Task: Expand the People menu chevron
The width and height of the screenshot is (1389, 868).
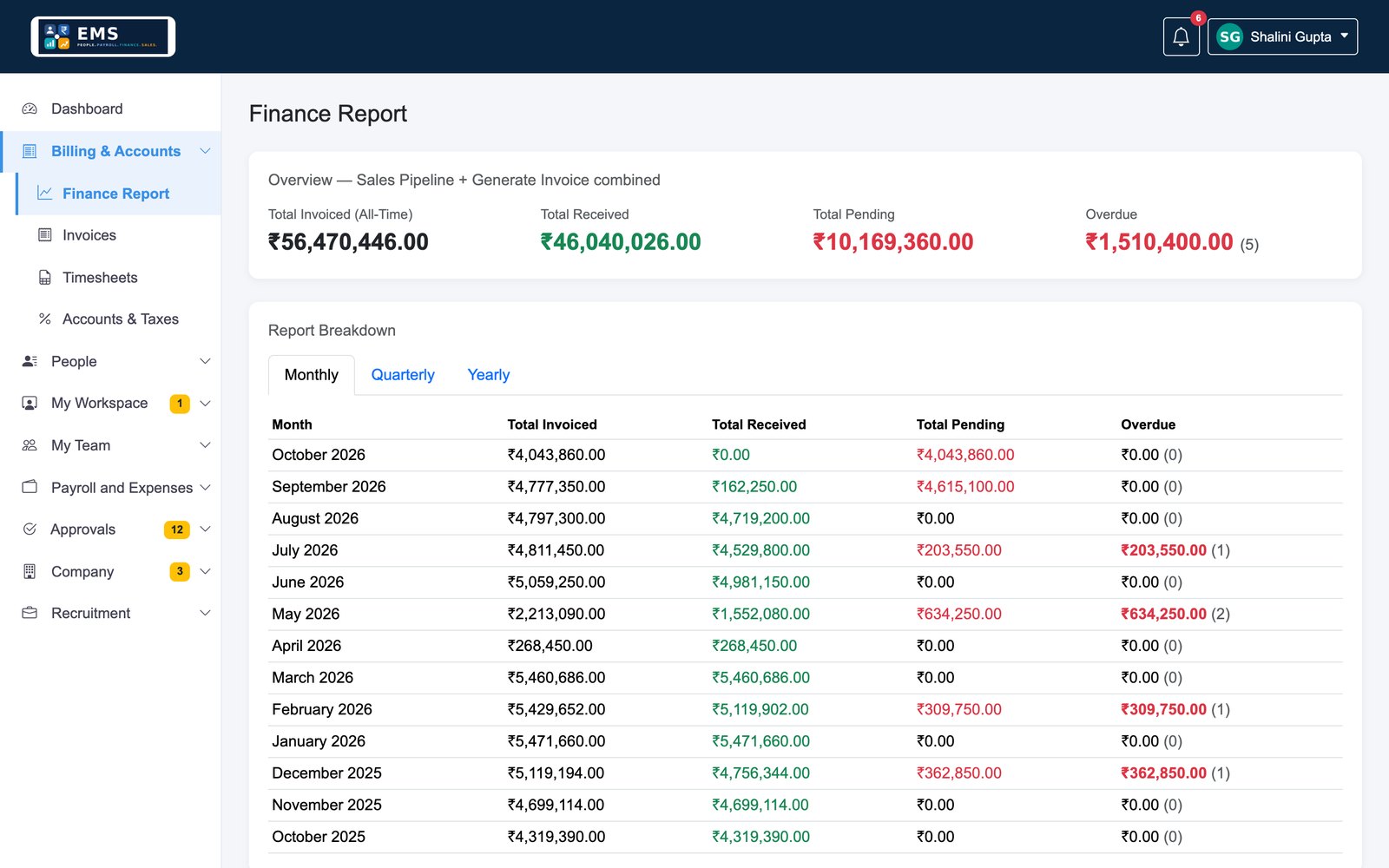Action: [205, 361]
